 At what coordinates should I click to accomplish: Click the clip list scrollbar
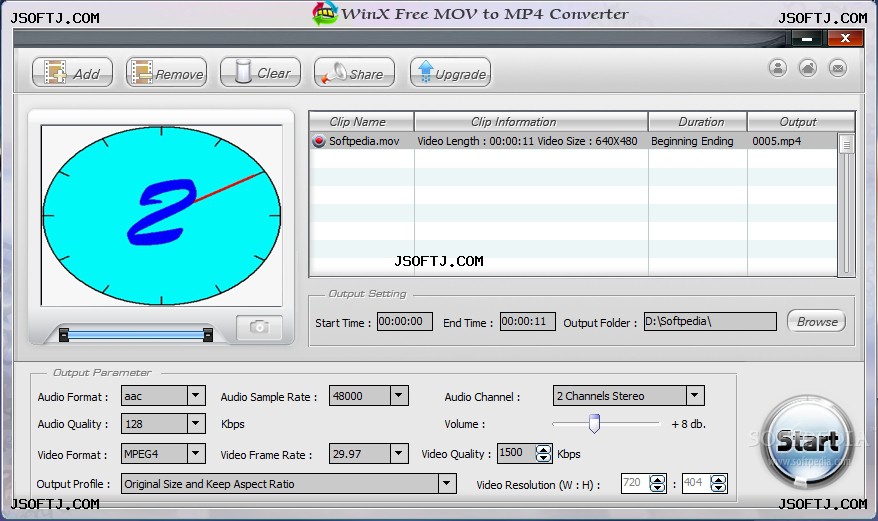pyautogui.click(x=846, y=204)
